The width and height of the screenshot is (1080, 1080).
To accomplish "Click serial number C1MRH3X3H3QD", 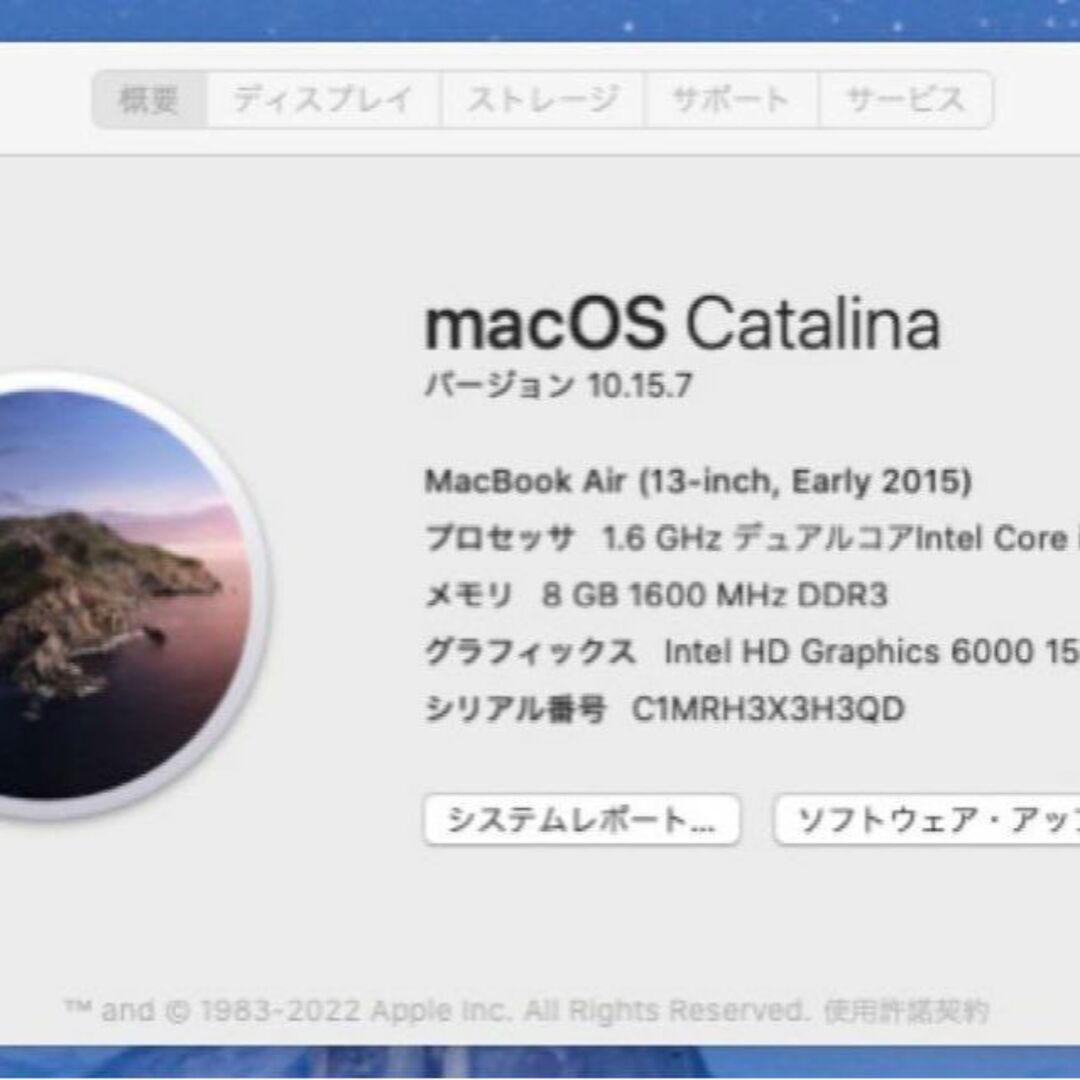I will pyautogui.click(x=768, y=709).
